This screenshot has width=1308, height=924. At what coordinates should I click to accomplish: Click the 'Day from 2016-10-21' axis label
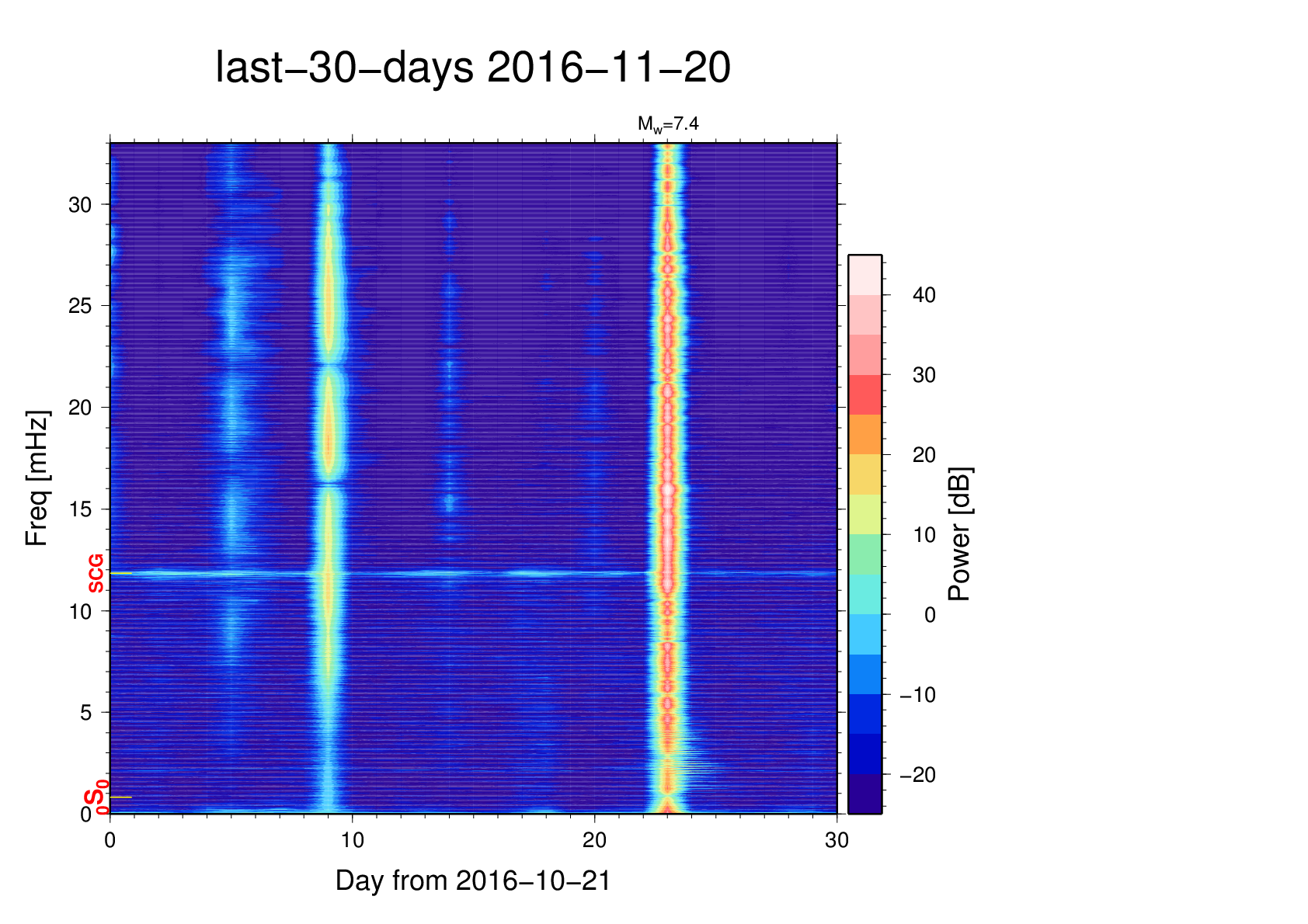(472, 881)
